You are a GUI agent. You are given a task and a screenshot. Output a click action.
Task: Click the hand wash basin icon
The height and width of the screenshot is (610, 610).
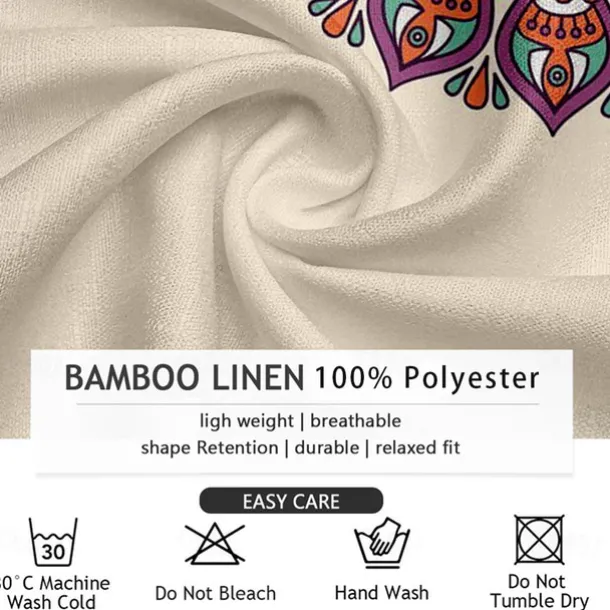[382, 543]
